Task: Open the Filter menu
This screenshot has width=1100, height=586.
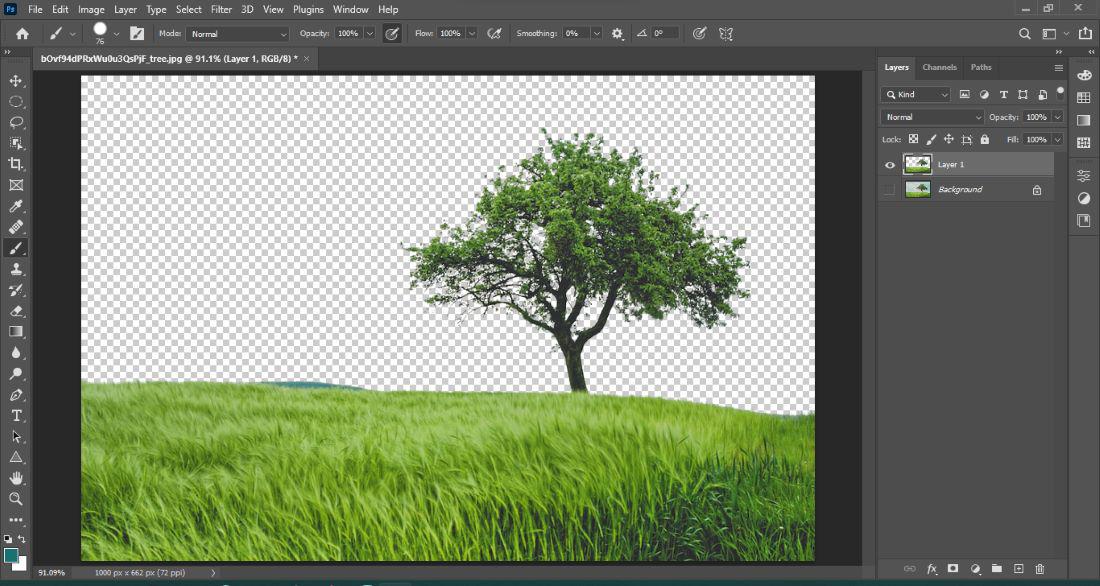Action: (x=221, y=9)
